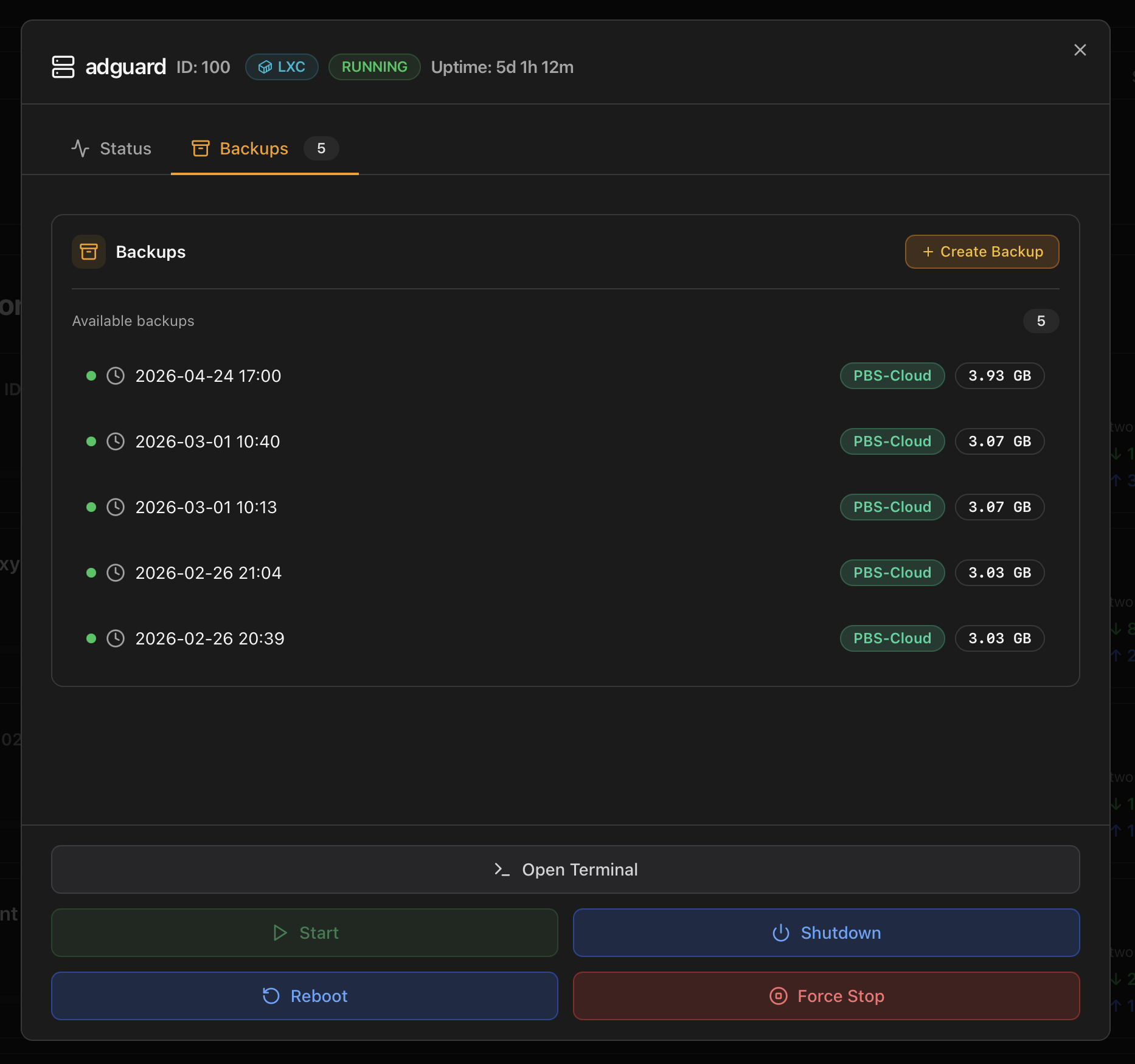Image resolution: width=1135 pixels, height=1064 pixels.
Task: Click clock icon for 2026-03-01 10:13 backup
Action: 116,507
